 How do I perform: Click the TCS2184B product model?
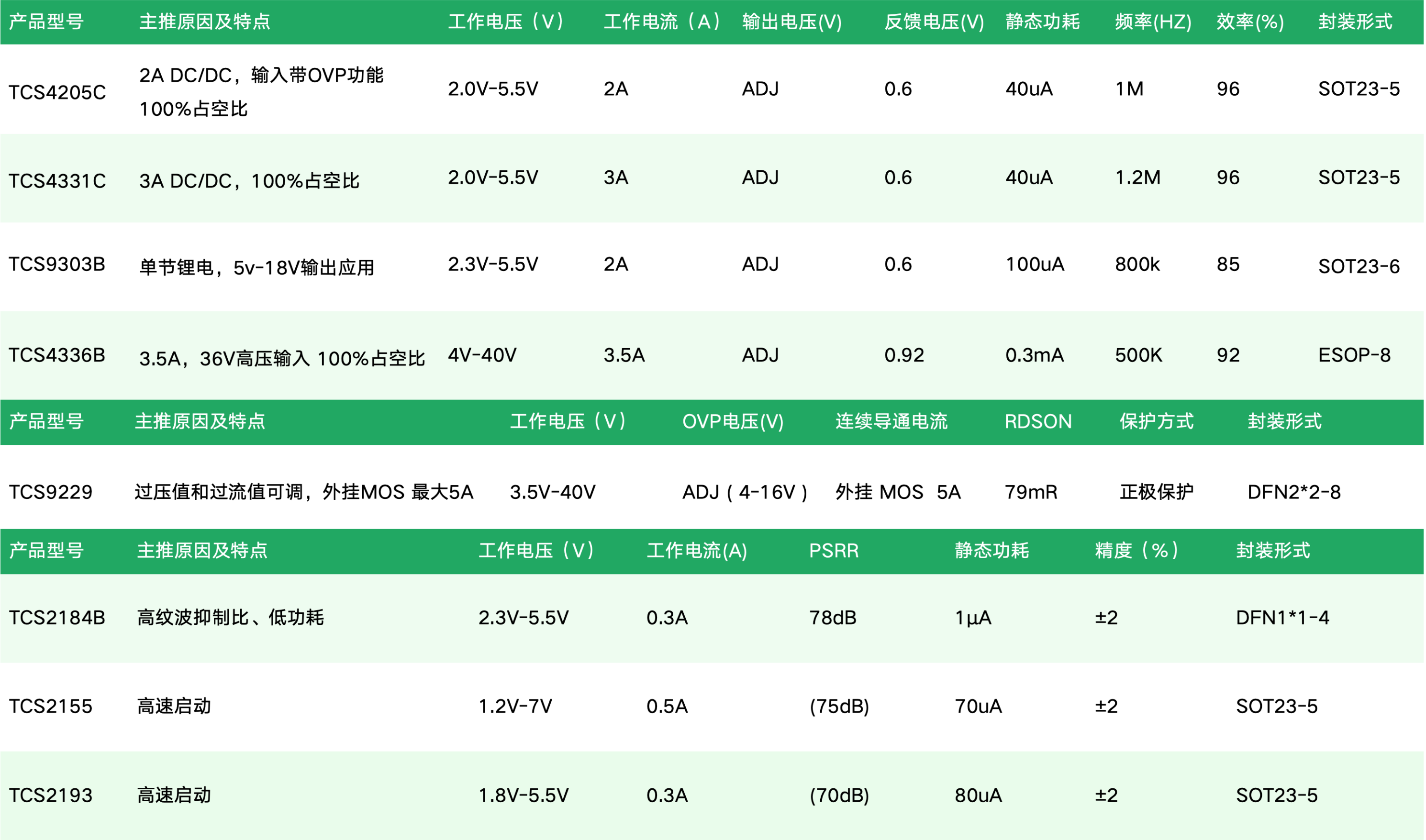(56, 618)
